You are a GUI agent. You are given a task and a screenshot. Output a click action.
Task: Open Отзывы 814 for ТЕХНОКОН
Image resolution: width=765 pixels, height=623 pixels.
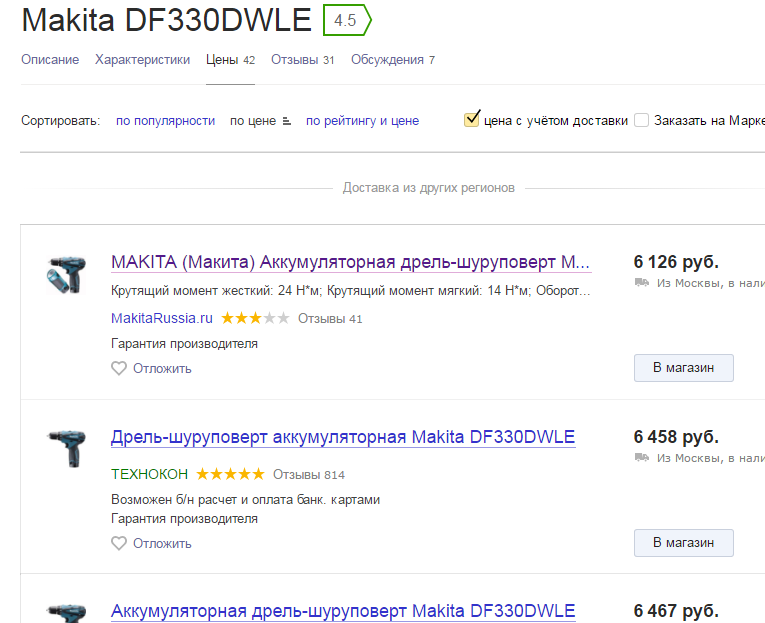(x=309, y=474)
